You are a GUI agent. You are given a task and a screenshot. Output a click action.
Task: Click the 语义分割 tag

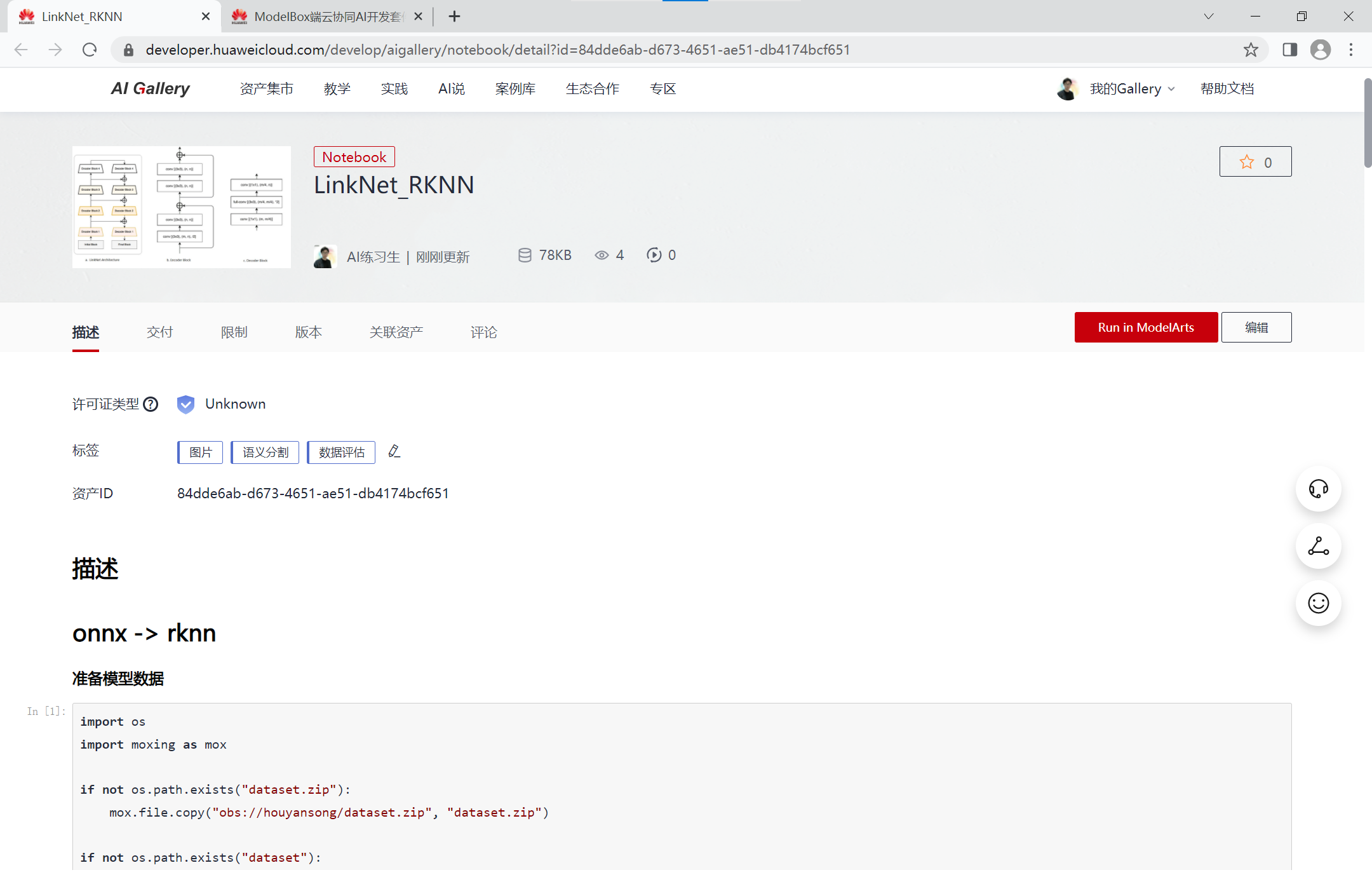pos(265,452)
